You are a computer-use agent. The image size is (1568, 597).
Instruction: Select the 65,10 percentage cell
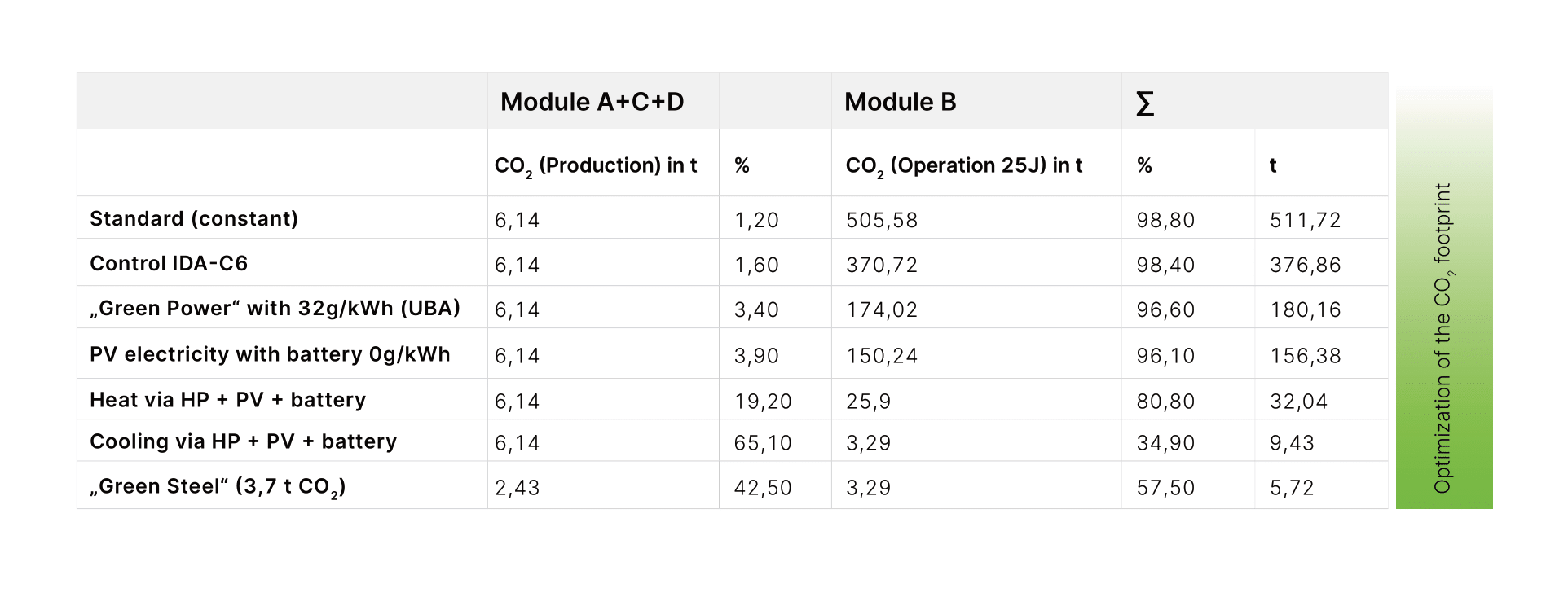[763, 443]
